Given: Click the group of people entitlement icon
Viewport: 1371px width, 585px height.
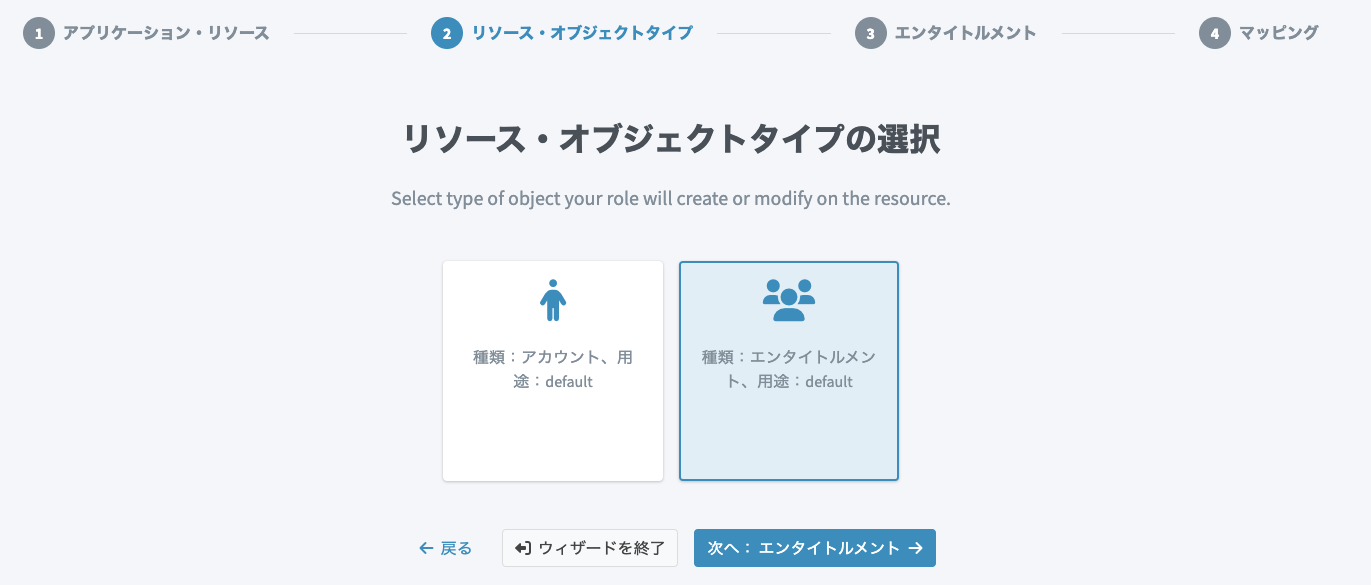Looking at the screenshot, I should coord(789,300).
